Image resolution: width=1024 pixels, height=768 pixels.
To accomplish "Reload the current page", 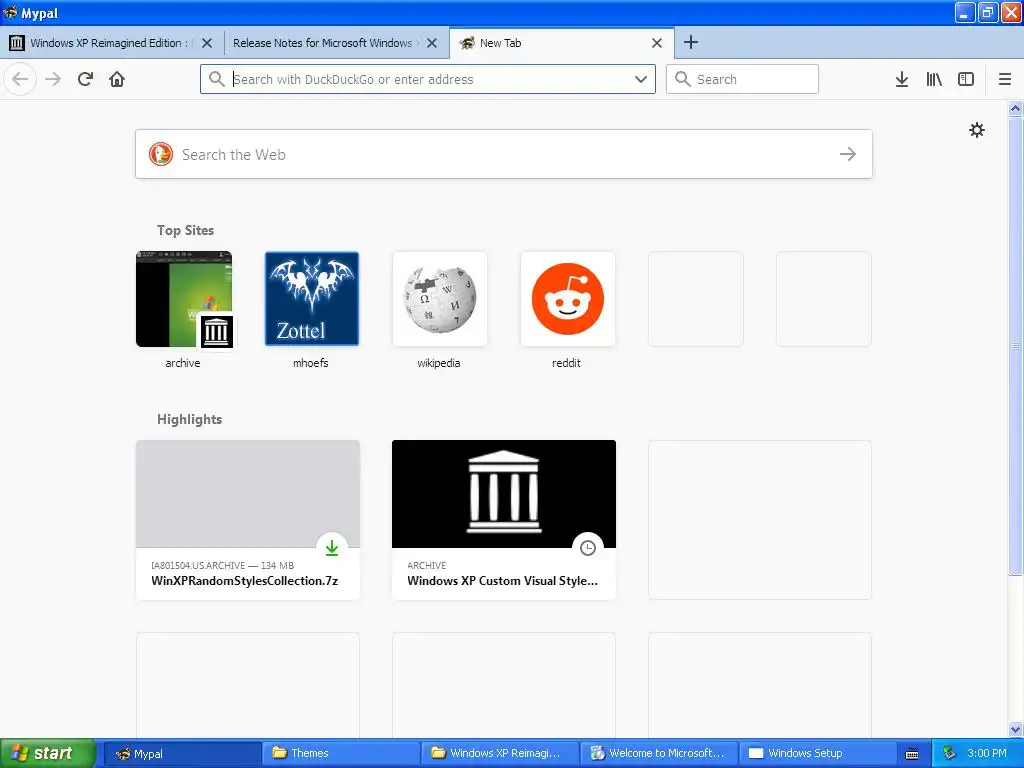I will pyautogui.click(x=85, y=79).
